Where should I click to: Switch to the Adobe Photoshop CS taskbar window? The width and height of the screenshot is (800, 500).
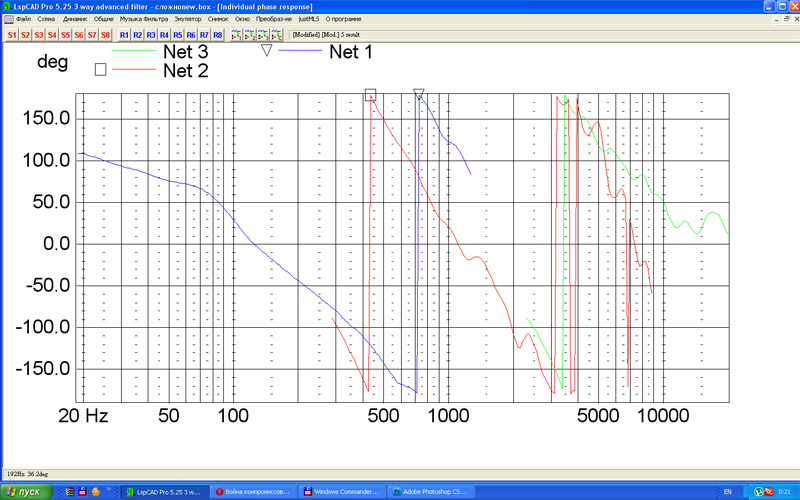pos(432,492)
